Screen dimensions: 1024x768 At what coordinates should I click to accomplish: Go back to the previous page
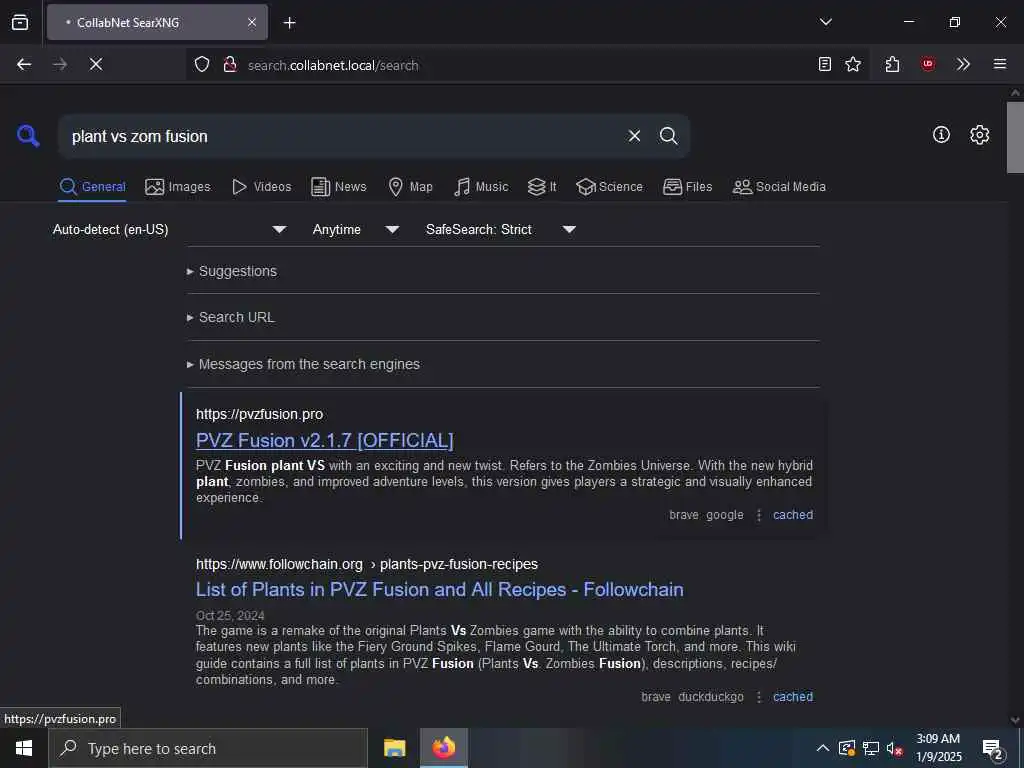24,64
